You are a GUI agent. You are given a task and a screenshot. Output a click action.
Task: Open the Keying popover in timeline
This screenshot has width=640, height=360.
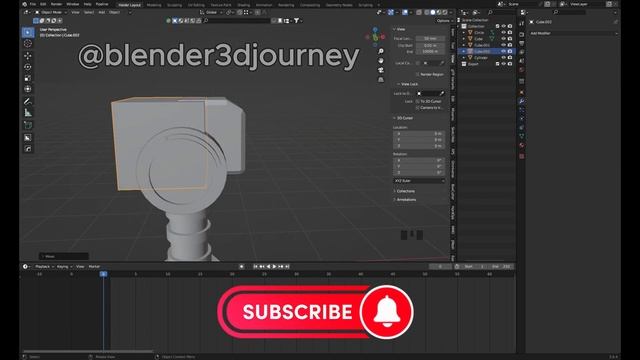coord(64,267)
